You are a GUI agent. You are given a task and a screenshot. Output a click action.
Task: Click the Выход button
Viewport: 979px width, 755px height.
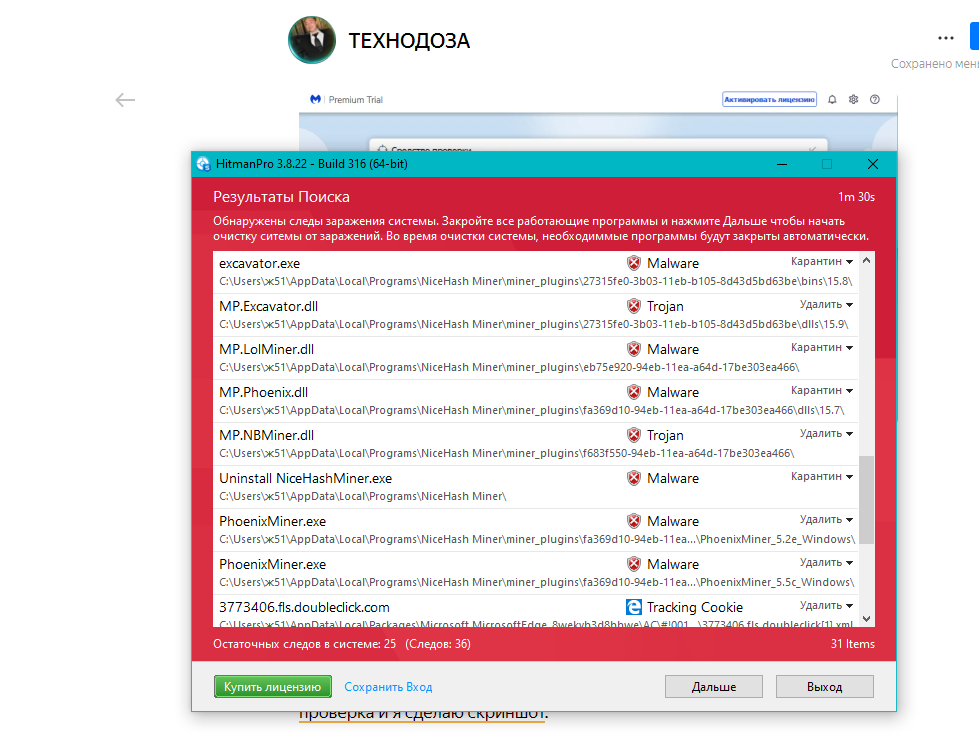click(824, 686)
